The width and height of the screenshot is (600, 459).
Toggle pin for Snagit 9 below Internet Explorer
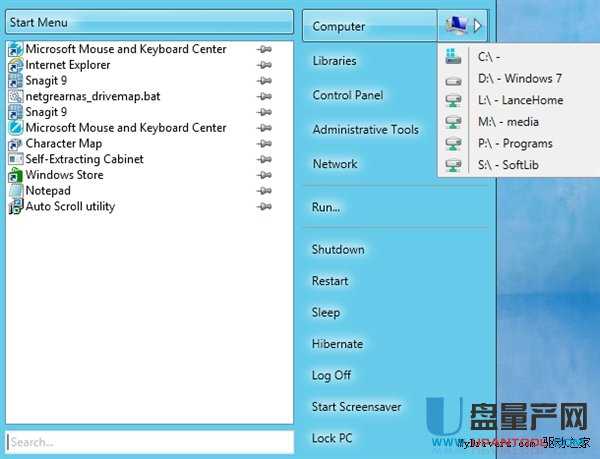coord(264,81)
